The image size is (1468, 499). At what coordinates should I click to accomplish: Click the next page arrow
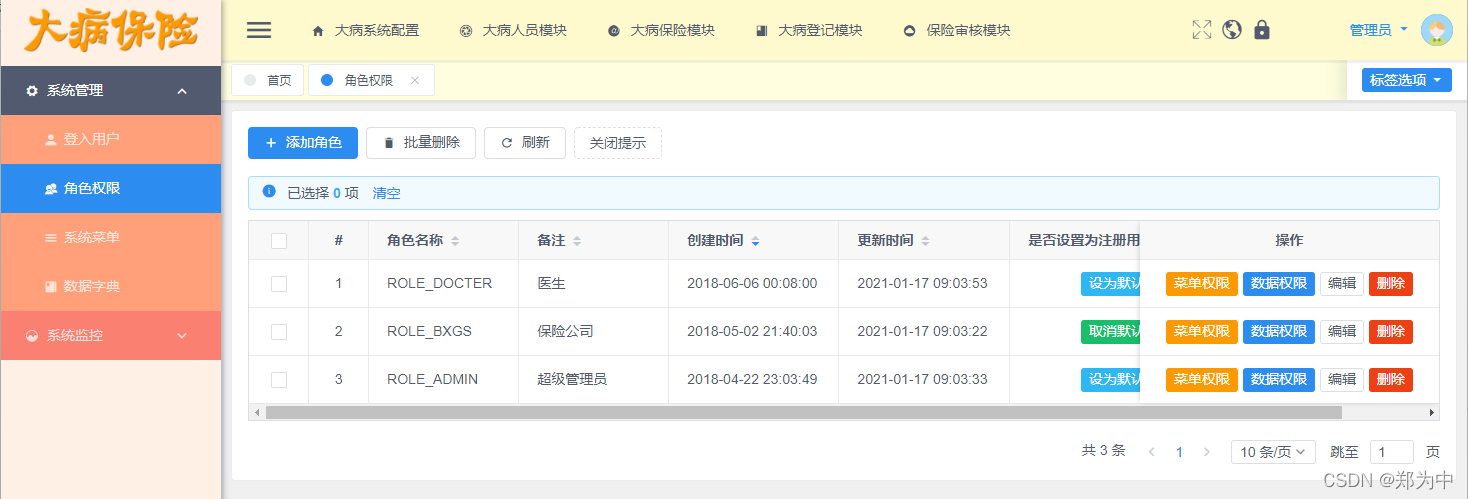coord(1207,452)
